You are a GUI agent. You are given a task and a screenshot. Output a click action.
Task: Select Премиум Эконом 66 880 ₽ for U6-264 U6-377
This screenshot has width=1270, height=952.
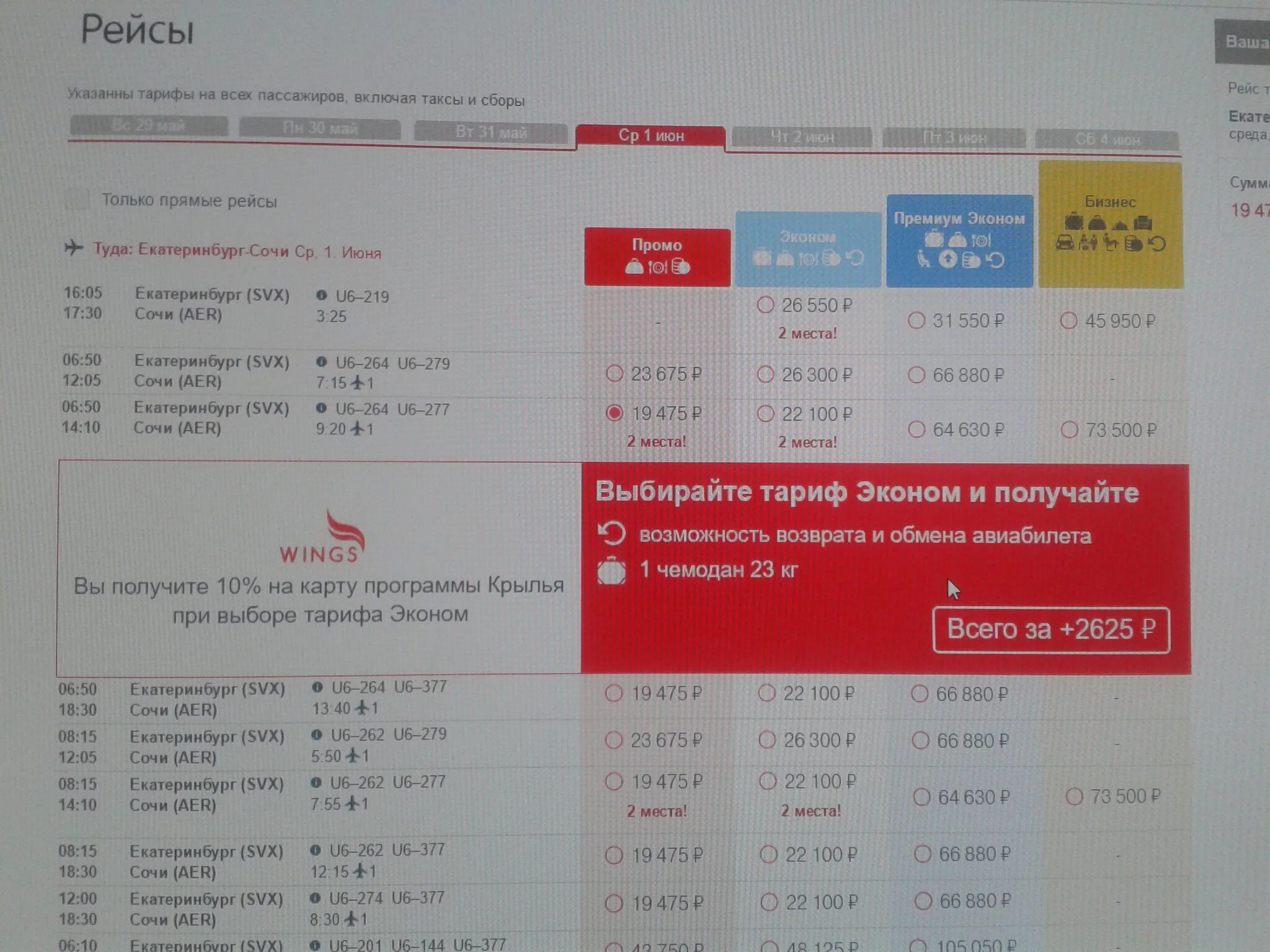[920, 694]
